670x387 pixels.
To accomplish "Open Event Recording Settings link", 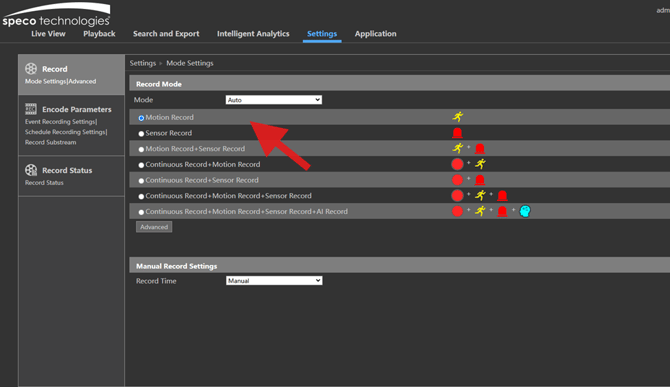I will pos(61,122).
